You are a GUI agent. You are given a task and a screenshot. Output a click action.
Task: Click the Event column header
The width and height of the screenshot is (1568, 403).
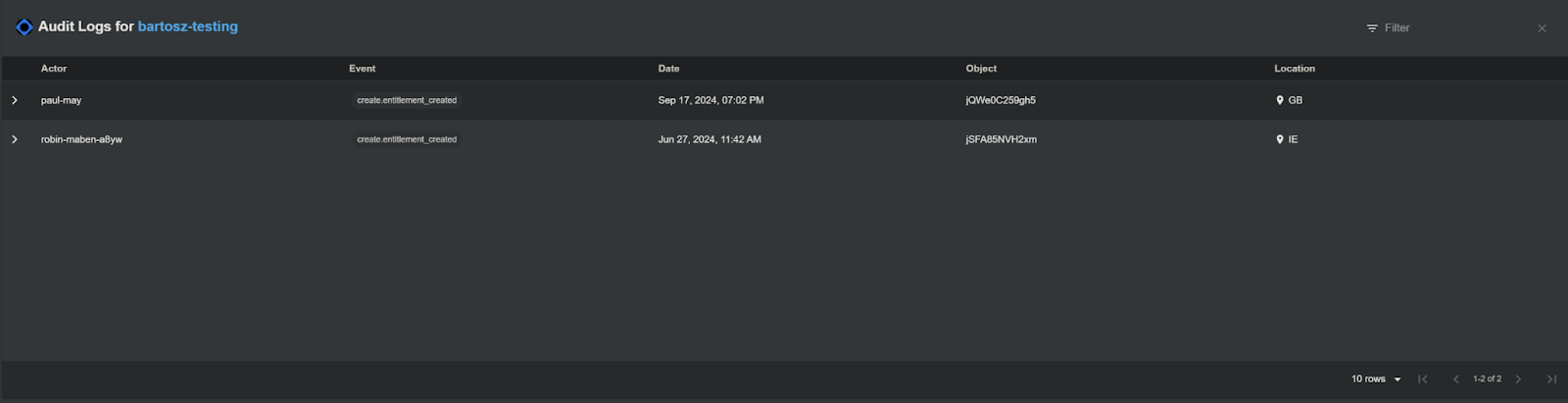[363, 69]
